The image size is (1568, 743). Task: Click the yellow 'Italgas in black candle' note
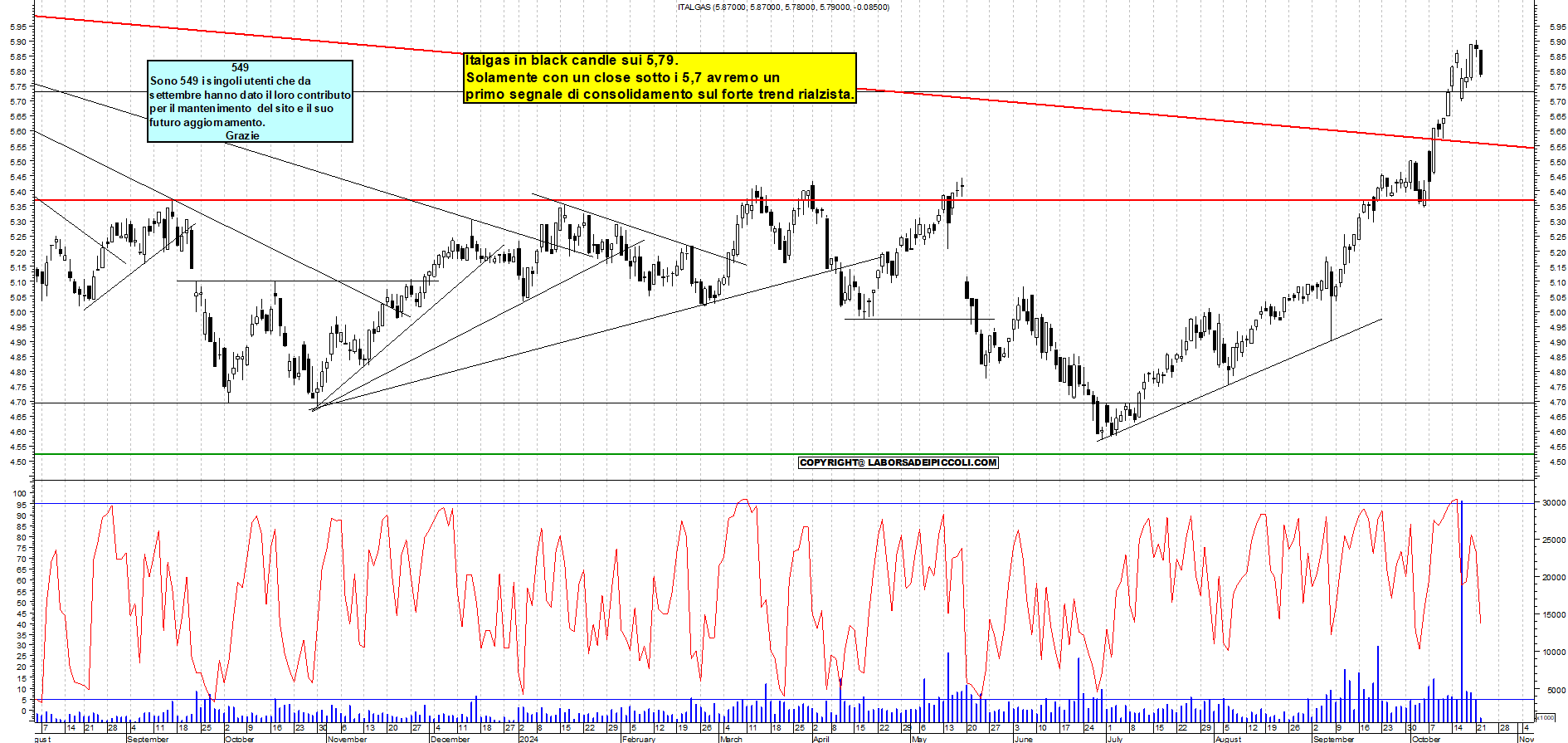(660, 77)
